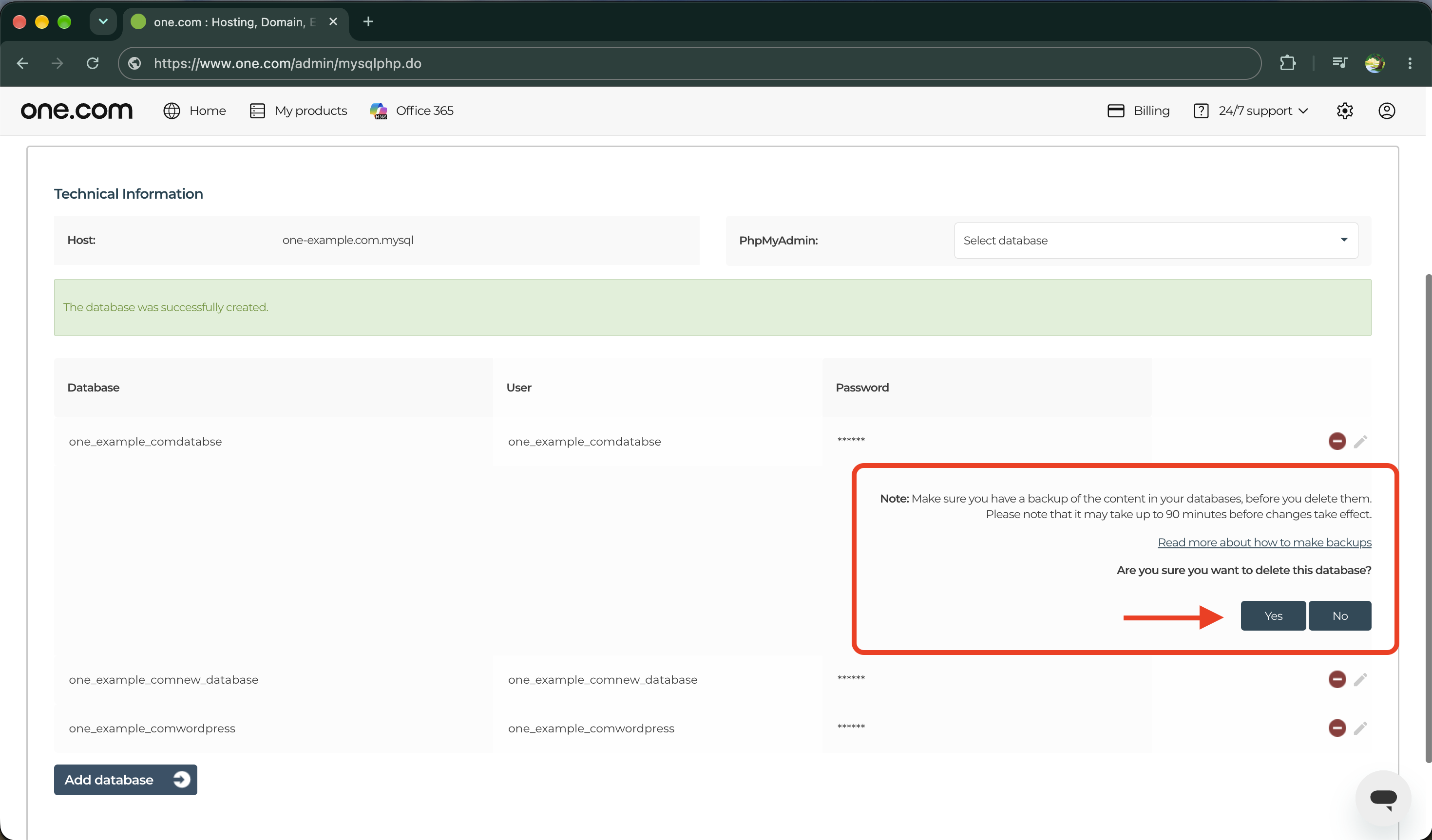This screenshot has width=1432, height=840.
Task: Go back in browser history
Action: coord(23,63)
